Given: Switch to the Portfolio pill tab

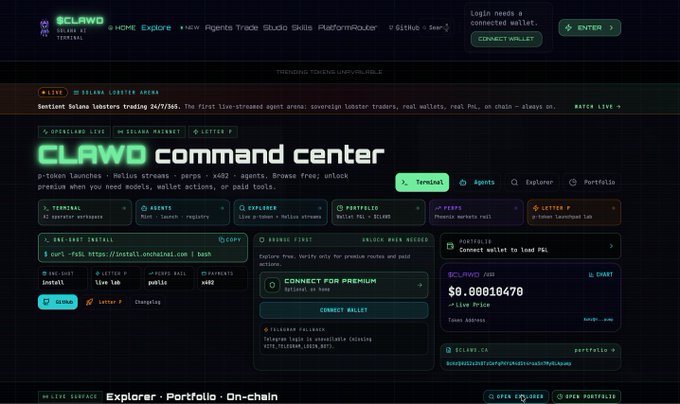Looking at the screenshot, I should click(592, 182).
